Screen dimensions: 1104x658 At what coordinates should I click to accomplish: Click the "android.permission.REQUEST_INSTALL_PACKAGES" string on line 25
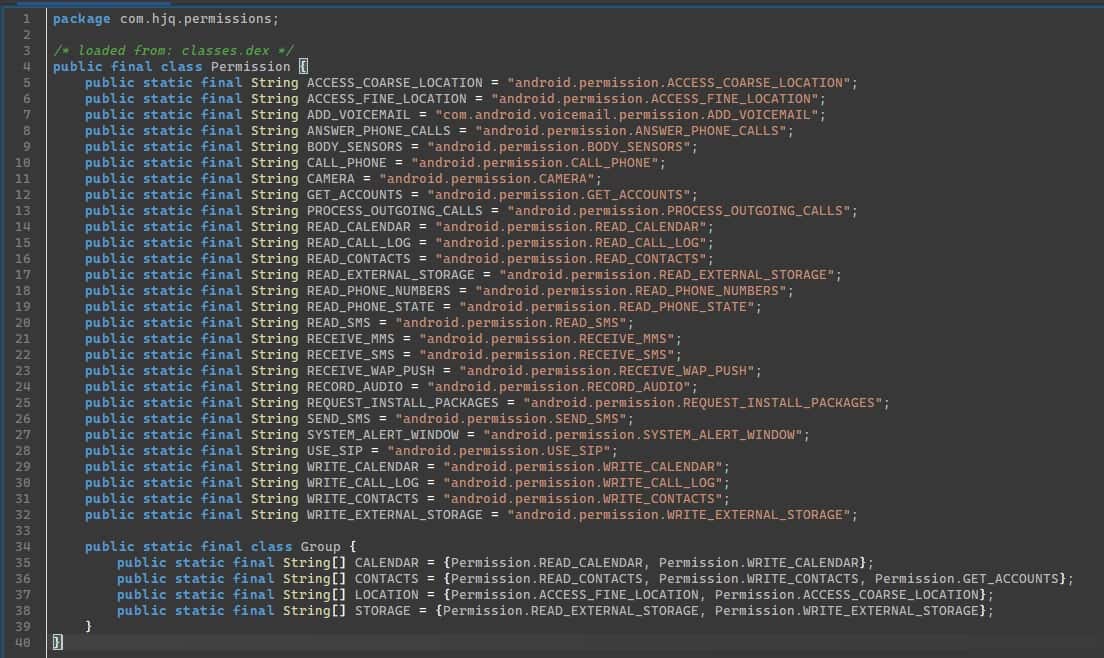click(x=703, y=403)
